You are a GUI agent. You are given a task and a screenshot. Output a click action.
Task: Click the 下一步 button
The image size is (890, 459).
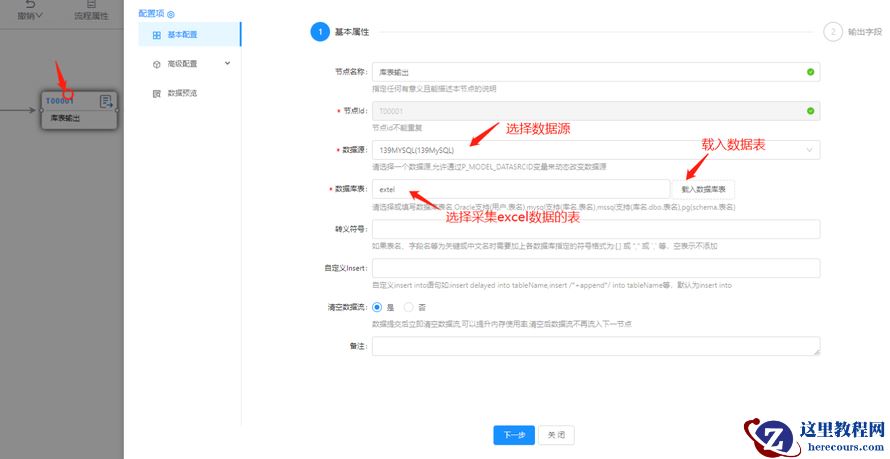click(x=514, y=435)
